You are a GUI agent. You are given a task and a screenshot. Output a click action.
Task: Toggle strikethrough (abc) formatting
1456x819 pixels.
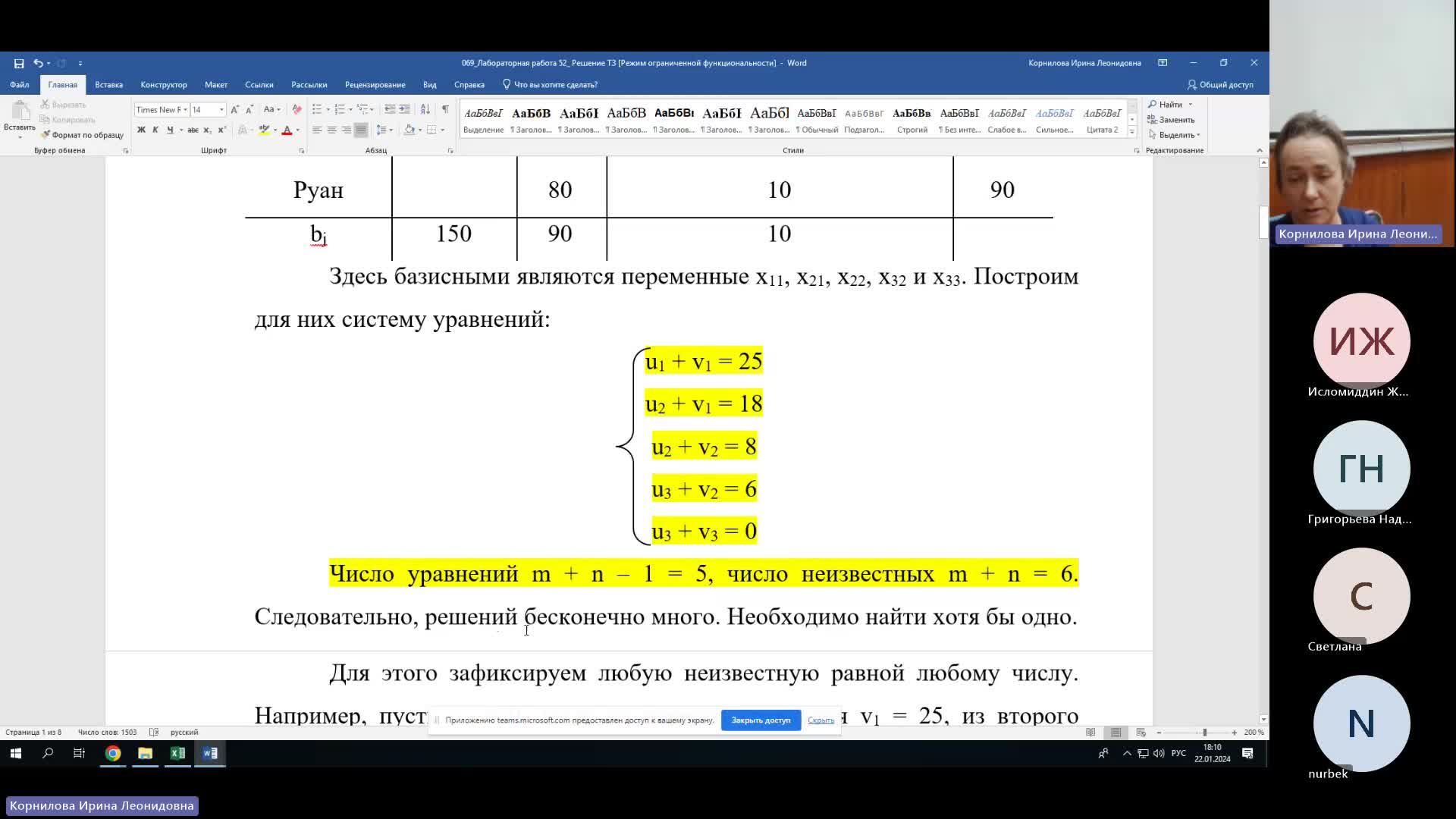[x=193, y=130]
